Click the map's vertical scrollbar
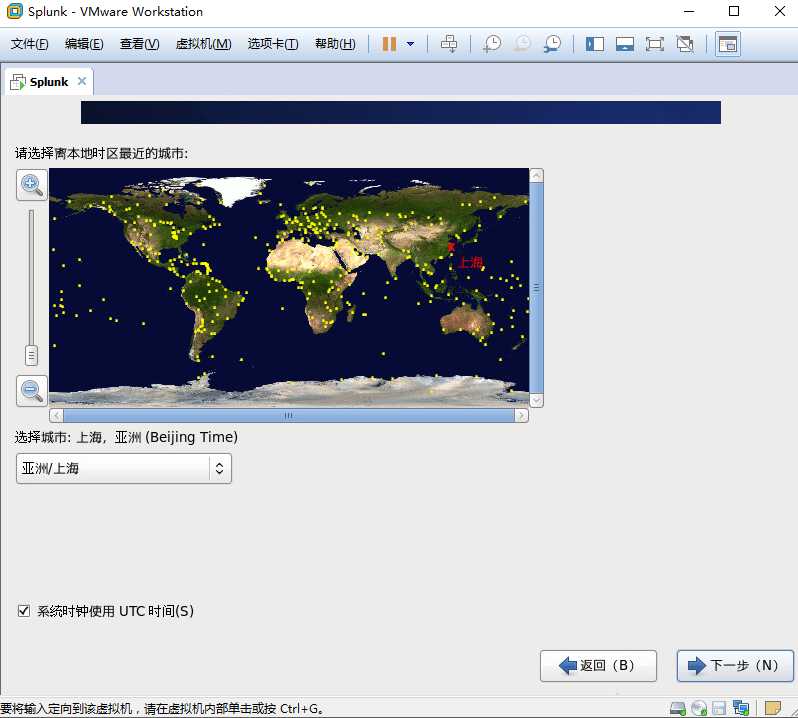 click(536, 288)
